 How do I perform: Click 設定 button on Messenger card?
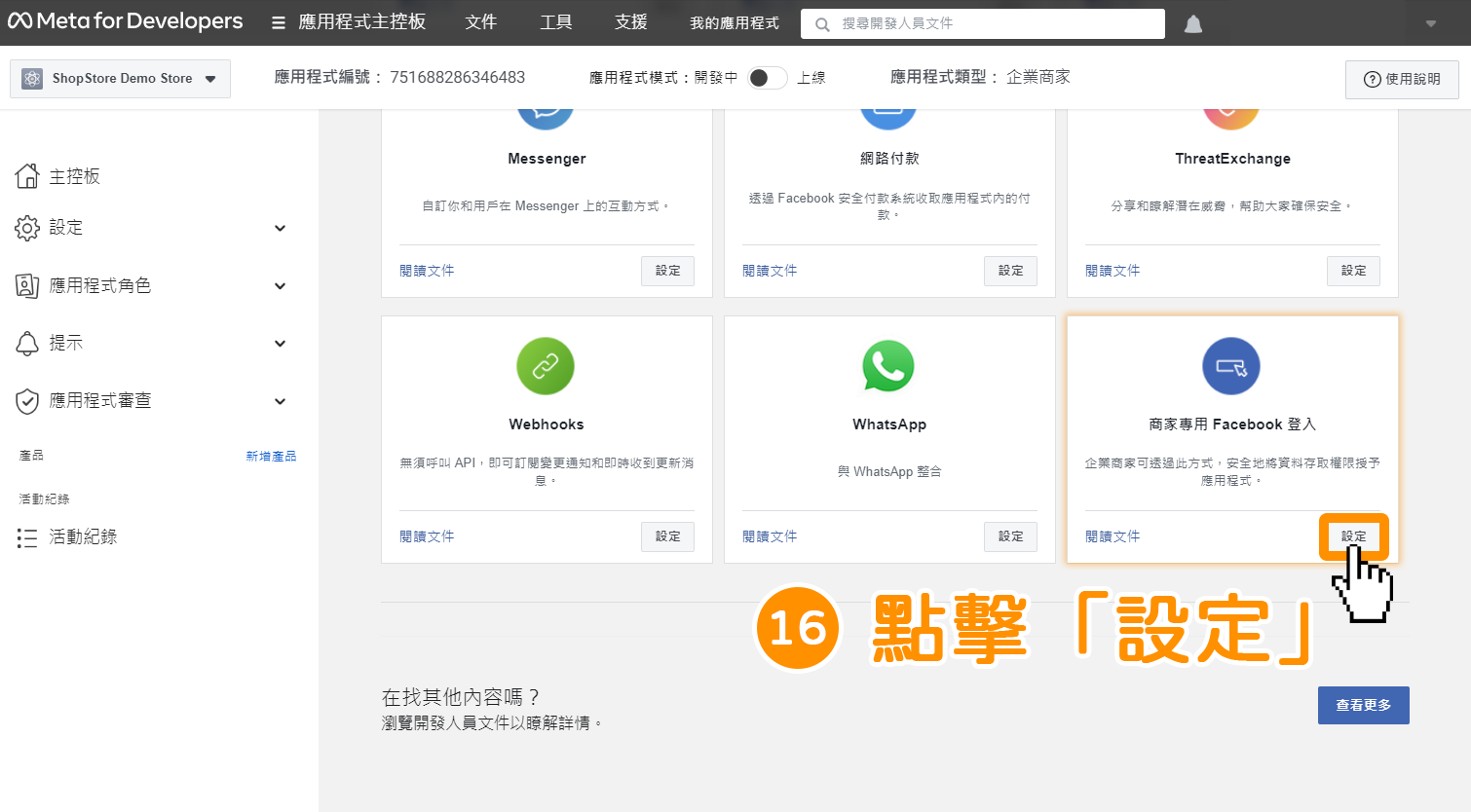tap(668, 271)
